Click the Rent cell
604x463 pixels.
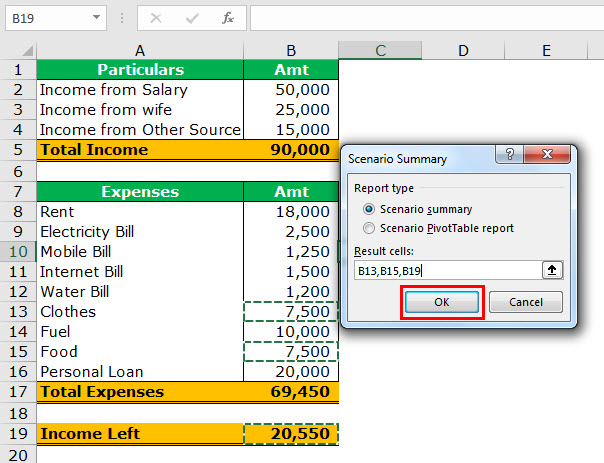[140, 211]
